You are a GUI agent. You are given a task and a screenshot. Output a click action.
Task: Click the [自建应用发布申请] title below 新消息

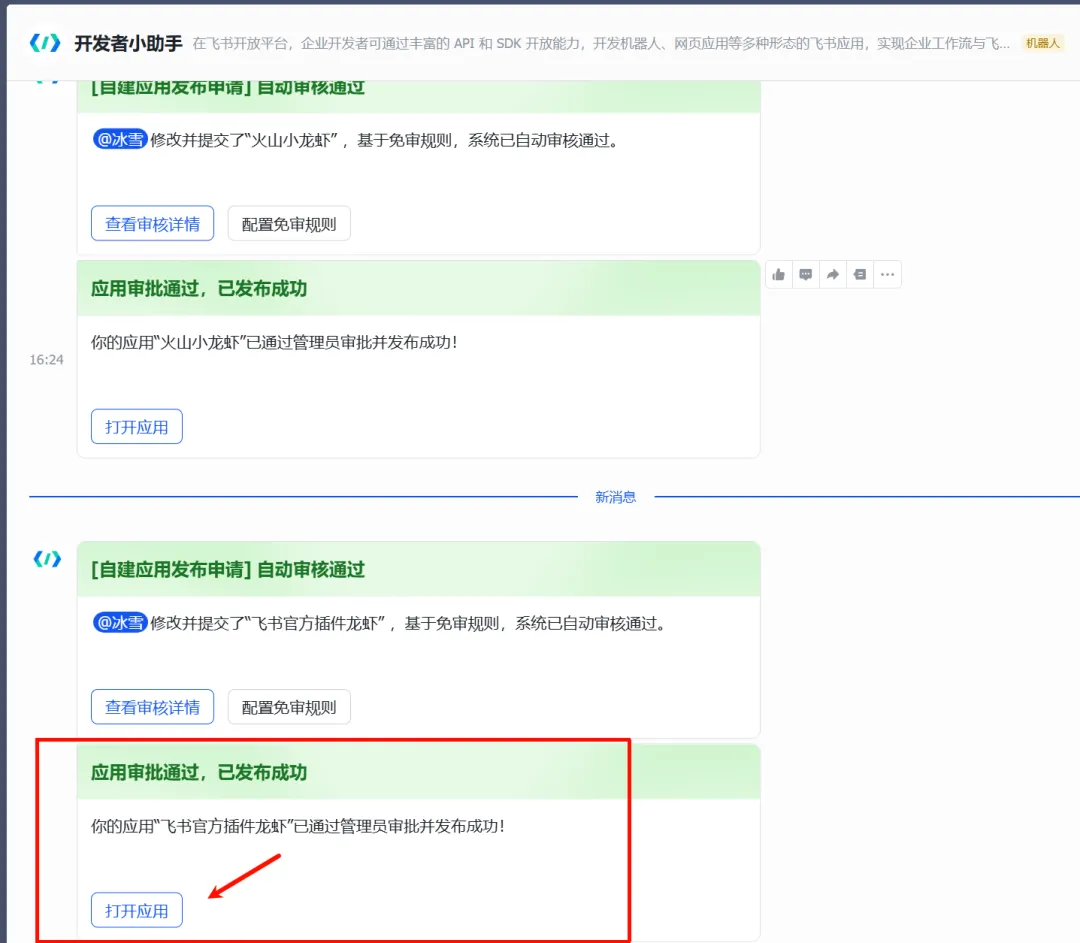(228, 570)
